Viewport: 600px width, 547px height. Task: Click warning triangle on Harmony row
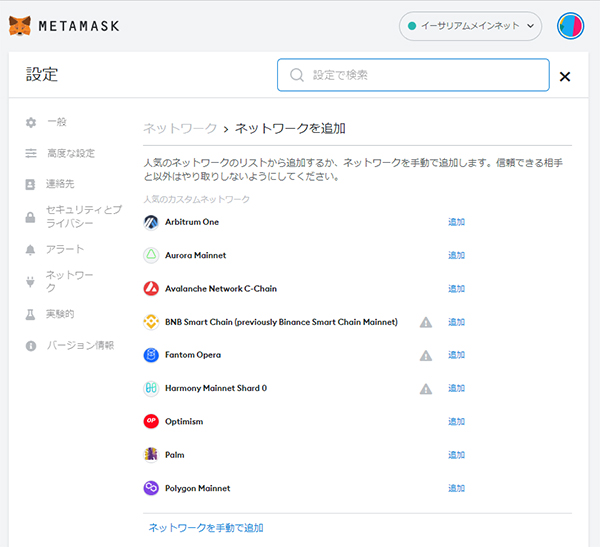(x=426, y=389)
